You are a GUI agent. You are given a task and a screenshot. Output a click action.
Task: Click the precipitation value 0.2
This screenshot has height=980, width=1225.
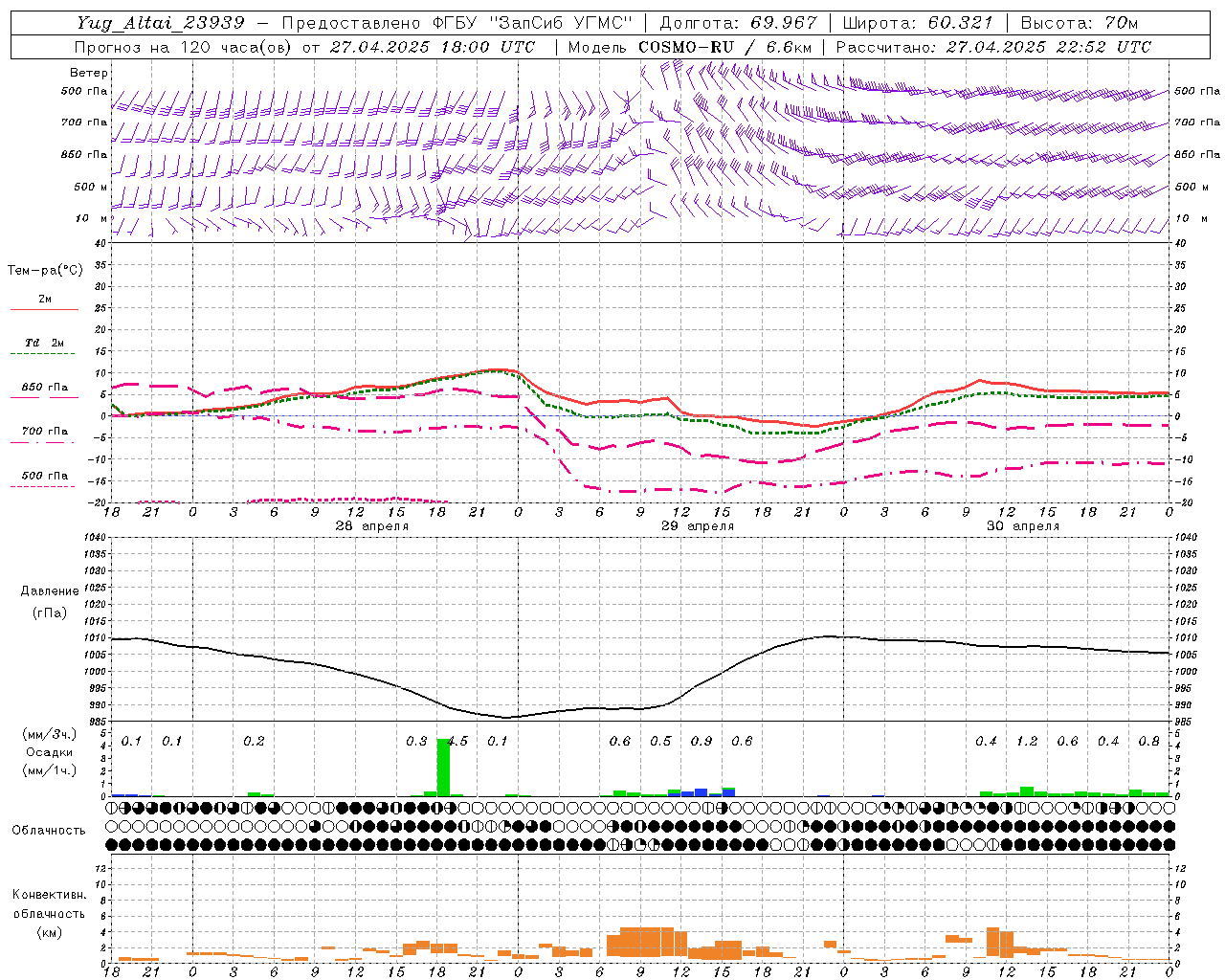254,742
